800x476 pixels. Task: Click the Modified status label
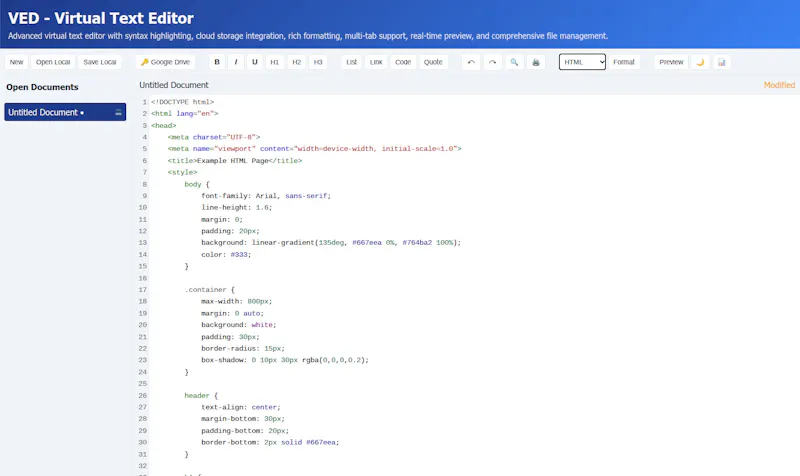click(x=779, y=85)
